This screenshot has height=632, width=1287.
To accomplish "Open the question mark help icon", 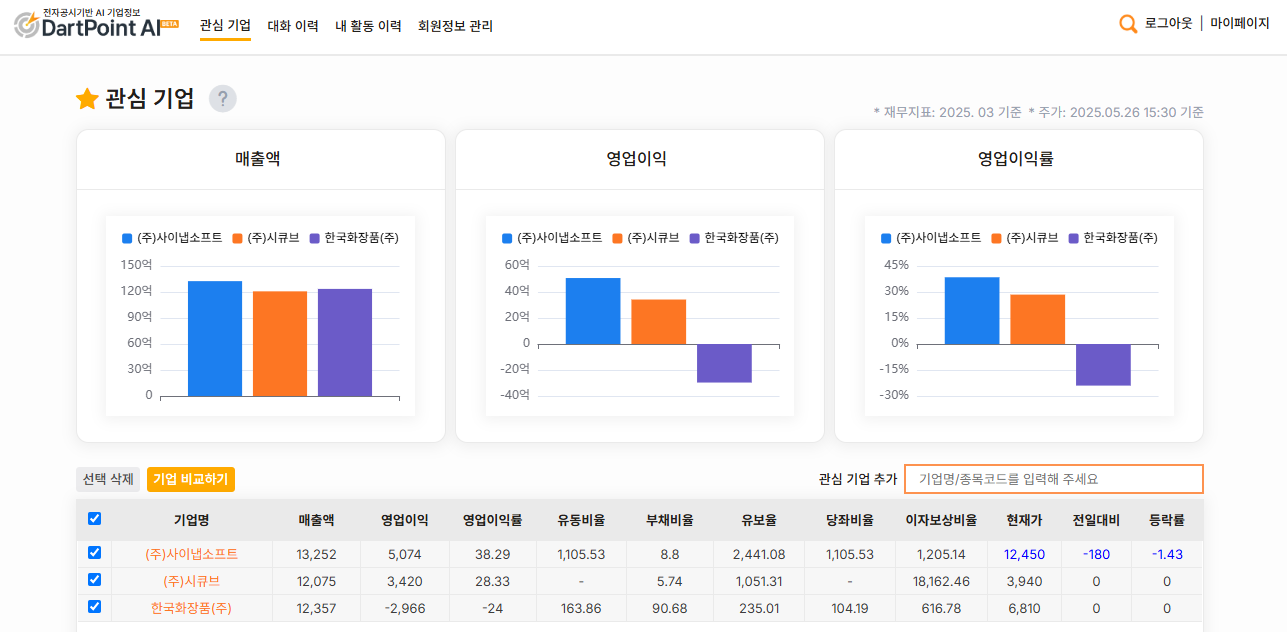I will 224,98.
